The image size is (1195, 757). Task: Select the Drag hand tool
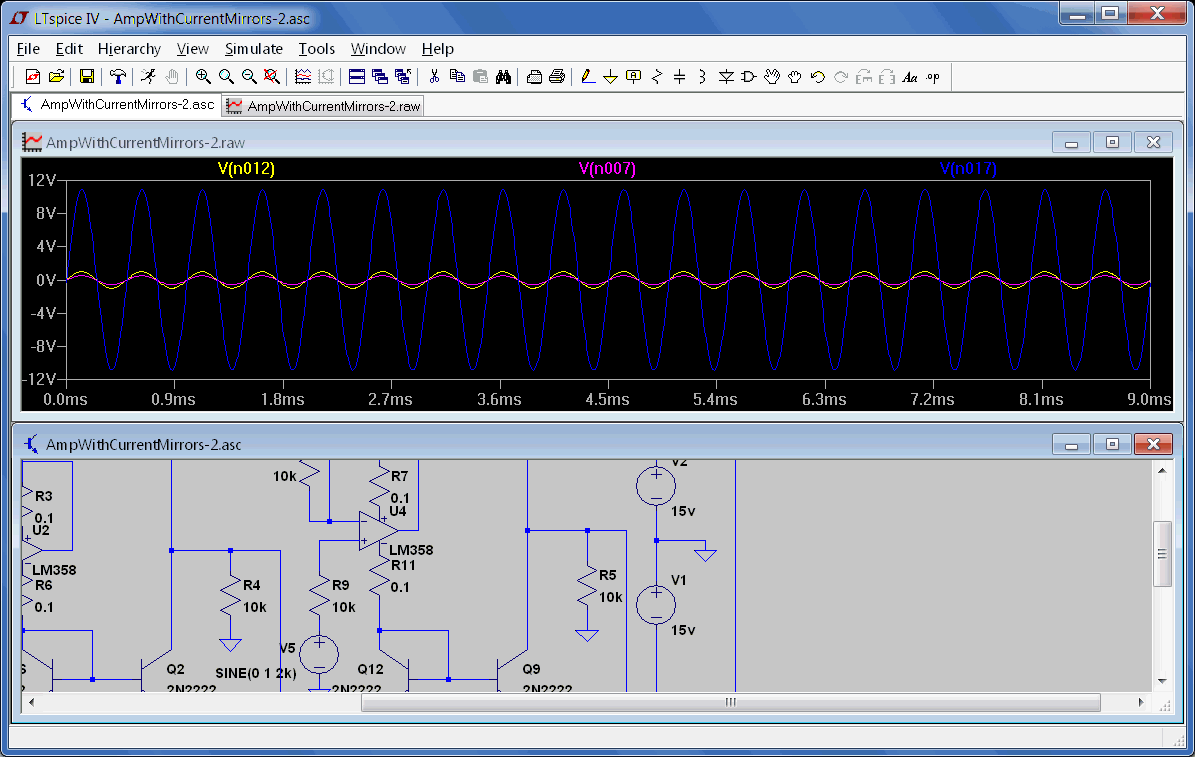coord(795,76)
